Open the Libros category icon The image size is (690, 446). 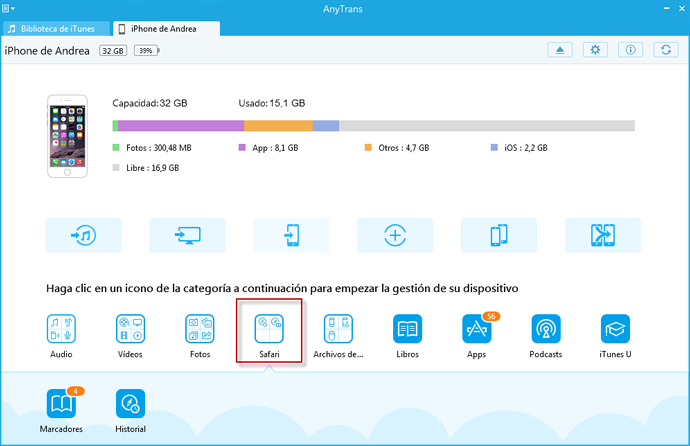point(407,329)
